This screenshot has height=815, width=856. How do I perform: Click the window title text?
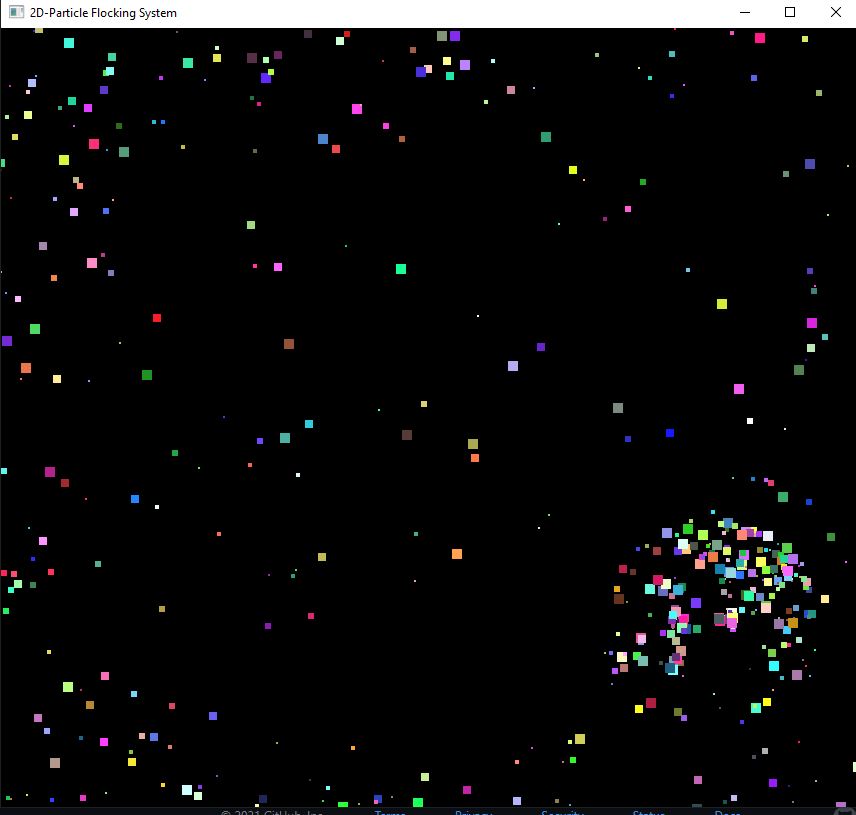tap(100, 12)
